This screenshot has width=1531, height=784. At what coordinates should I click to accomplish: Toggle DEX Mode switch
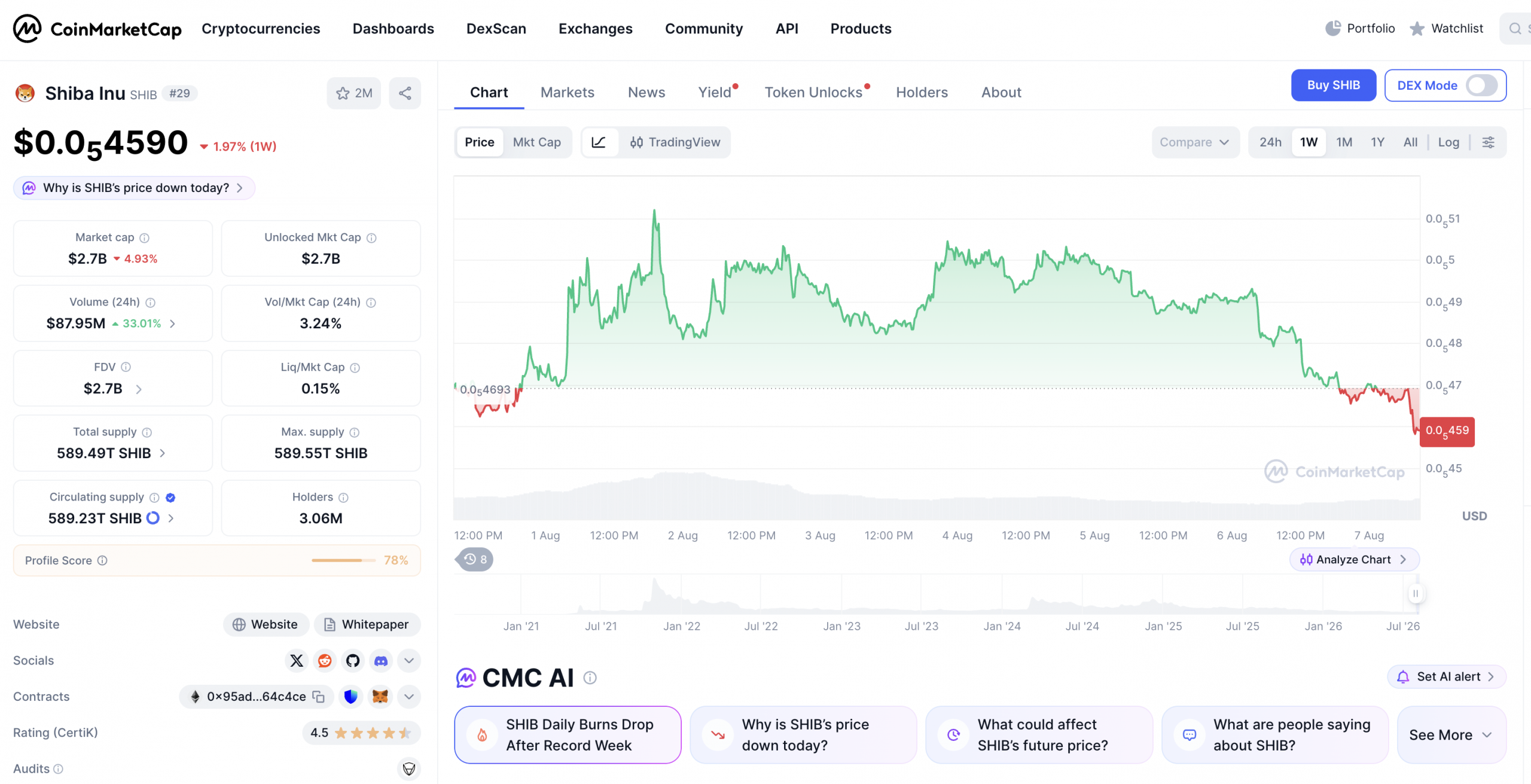pos(1481,86)
